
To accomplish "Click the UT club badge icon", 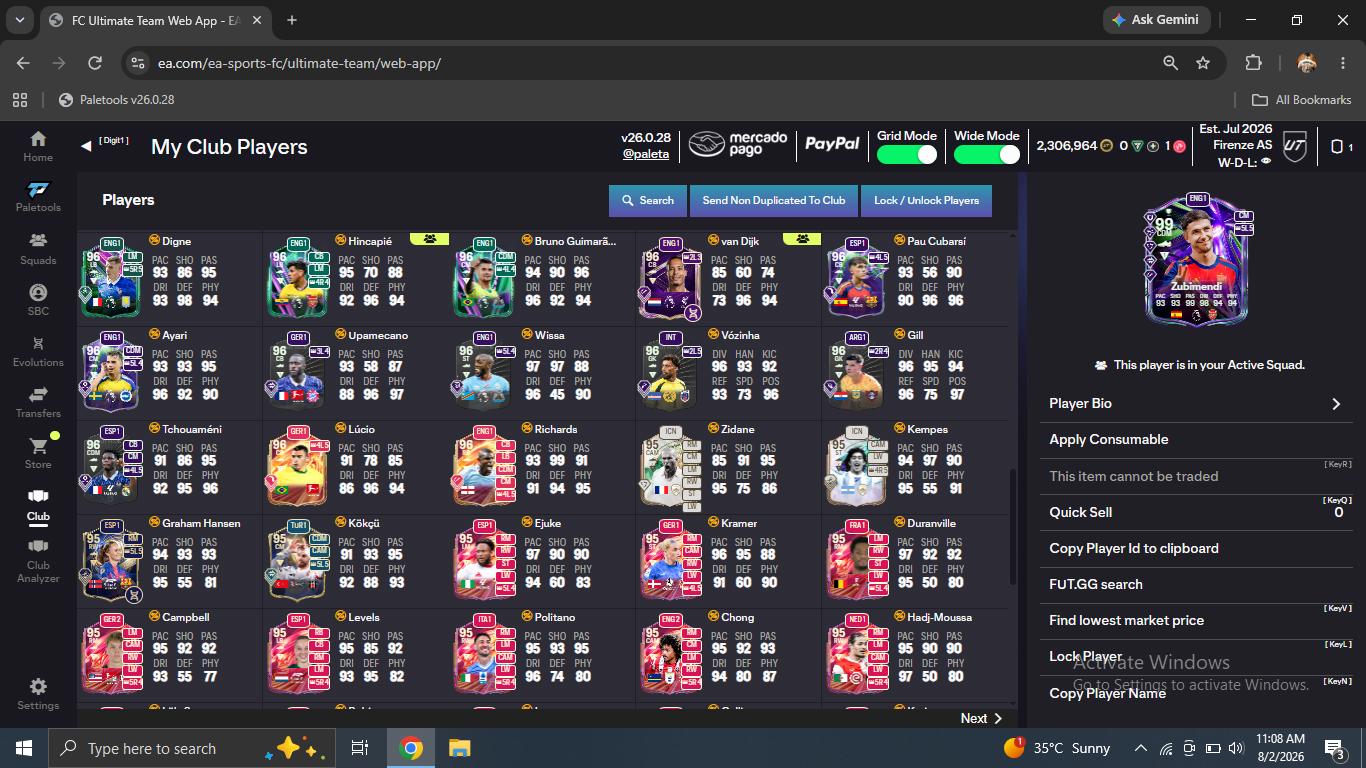I will tap(1295, 146).
